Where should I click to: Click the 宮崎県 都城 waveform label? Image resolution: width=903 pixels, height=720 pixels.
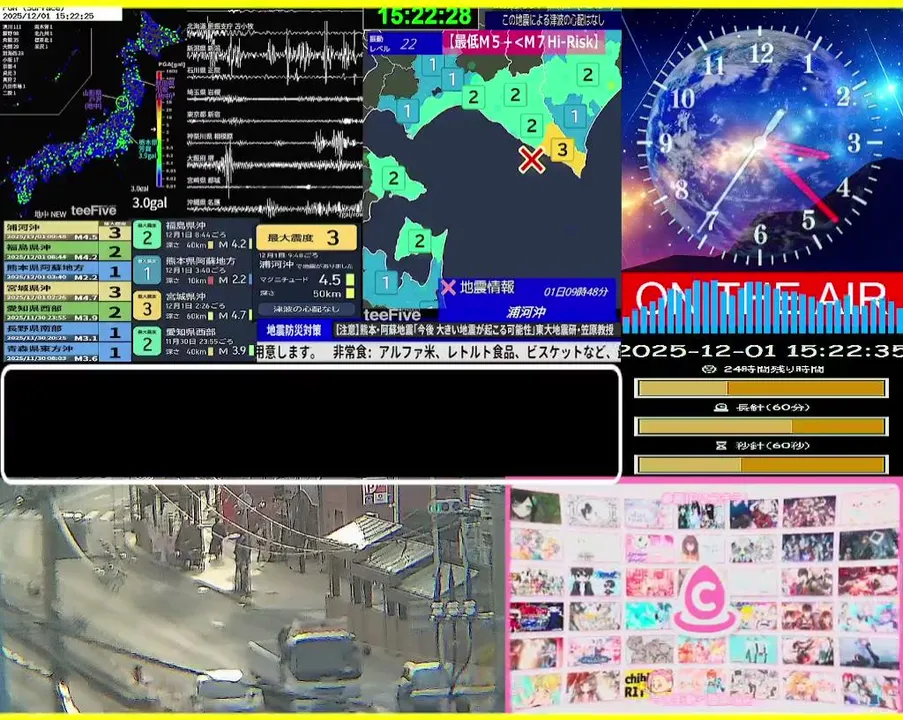pyautogui.click(x=204, y=180)
